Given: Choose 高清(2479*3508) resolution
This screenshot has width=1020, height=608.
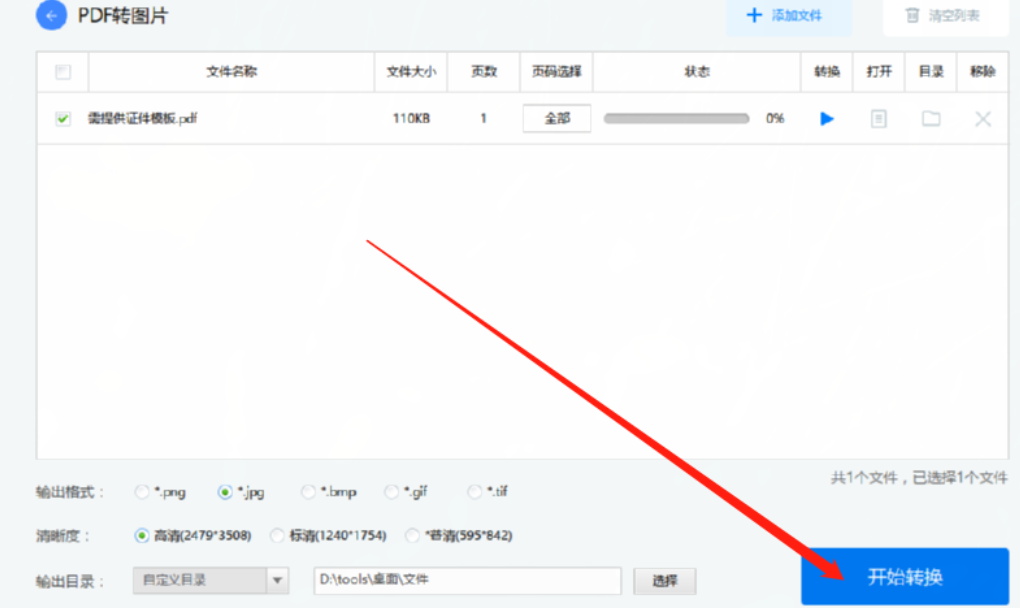Looking at the screenshot, I should pyautogui.click(x=141, y=536).
